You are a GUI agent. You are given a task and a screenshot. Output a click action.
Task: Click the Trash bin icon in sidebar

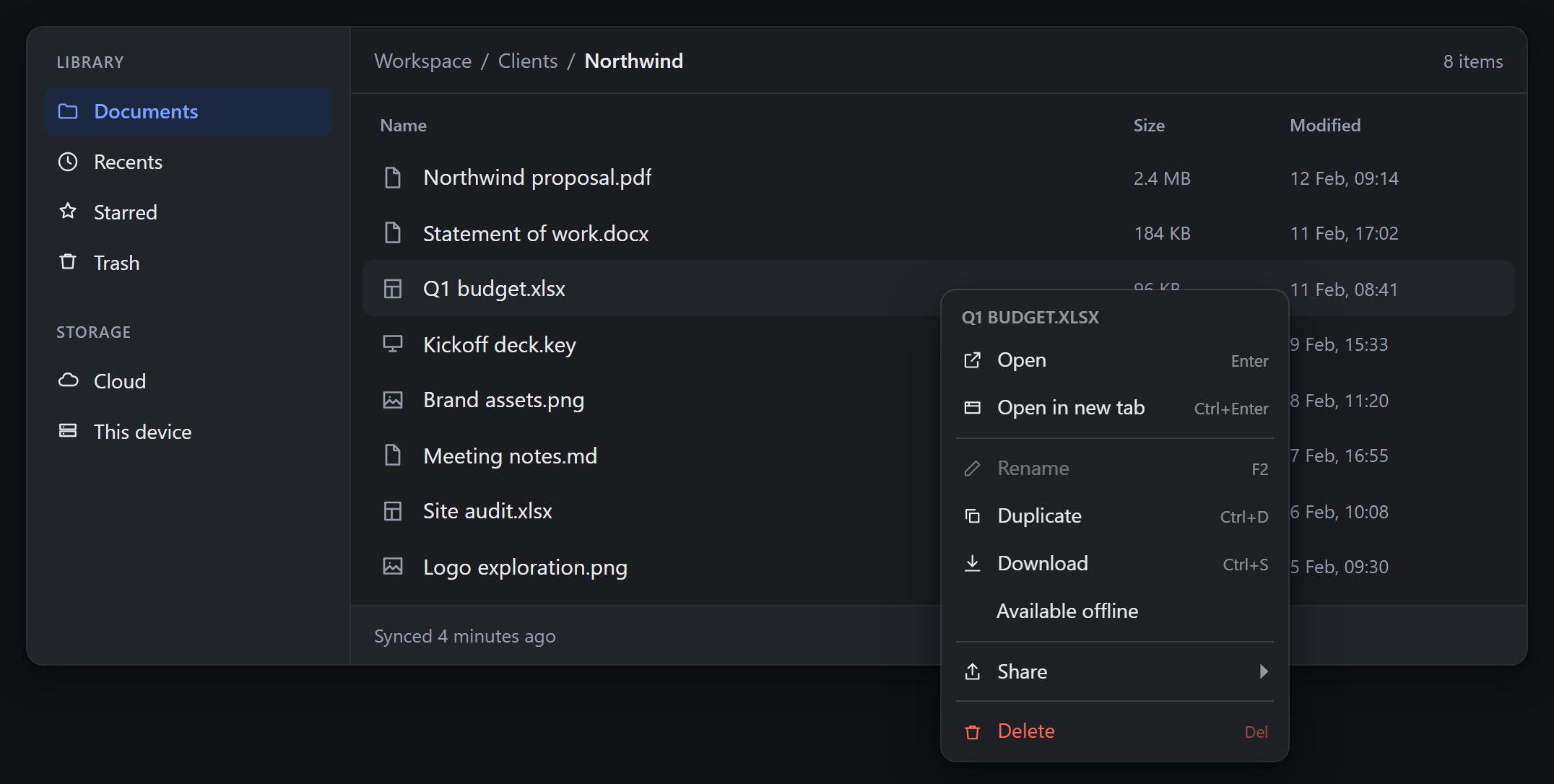[x=68, y=262]
